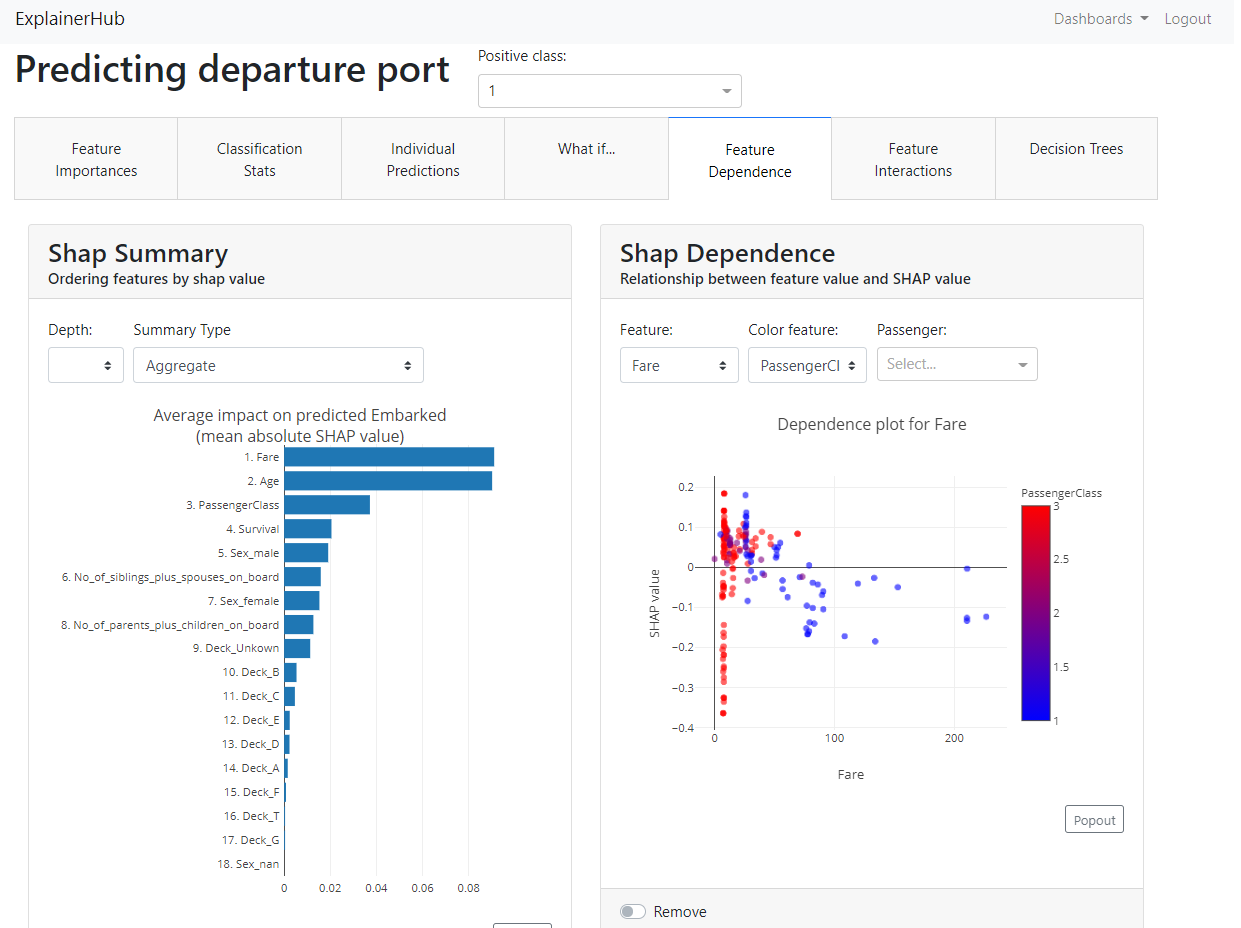This screenshot has width=1241, height=928.
Task: Click the Logout link
Action: pyautogui.click(x=1187, y=19)
